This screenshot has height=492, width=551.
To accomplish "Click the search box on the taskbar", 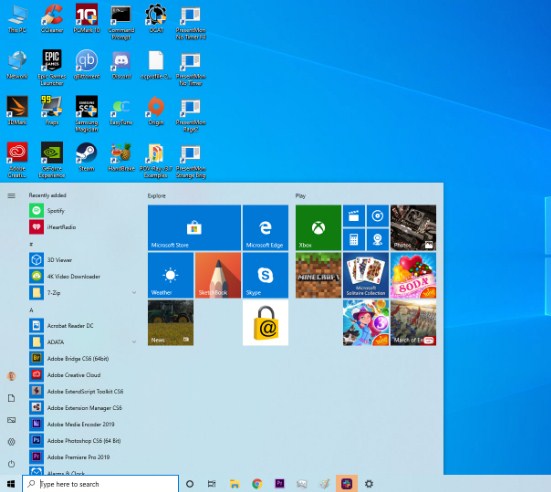I will pos(101,484).
